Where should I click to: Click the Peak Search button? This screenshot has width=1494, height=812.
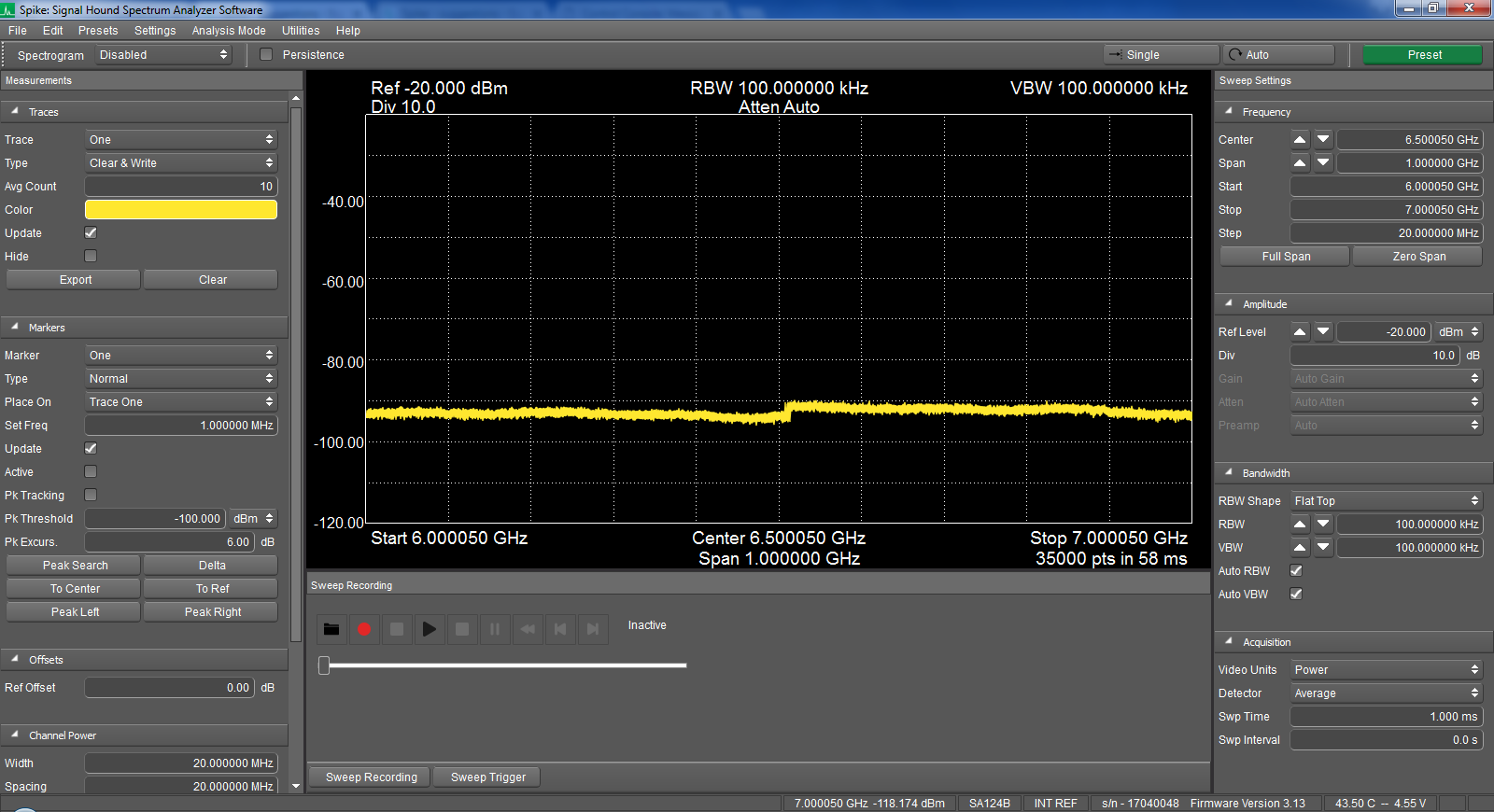pos(74,565)
